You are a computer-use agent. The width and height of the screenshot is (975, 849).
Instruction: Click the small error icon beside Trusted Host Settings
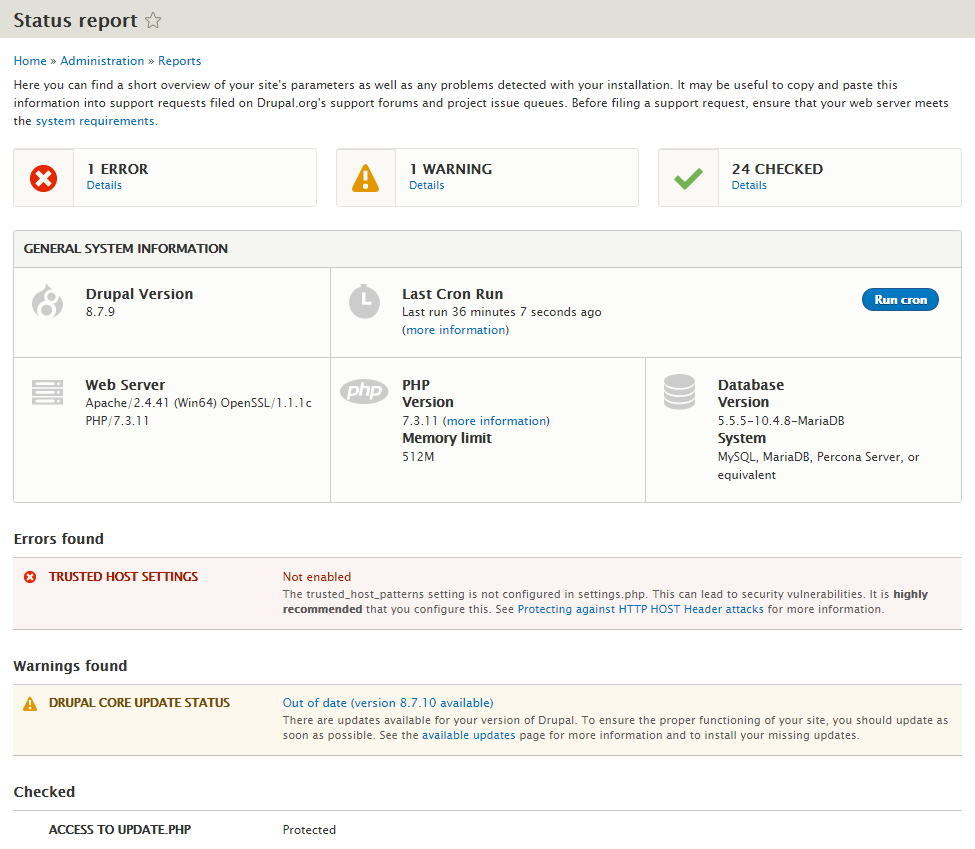(x=30, y=577)
